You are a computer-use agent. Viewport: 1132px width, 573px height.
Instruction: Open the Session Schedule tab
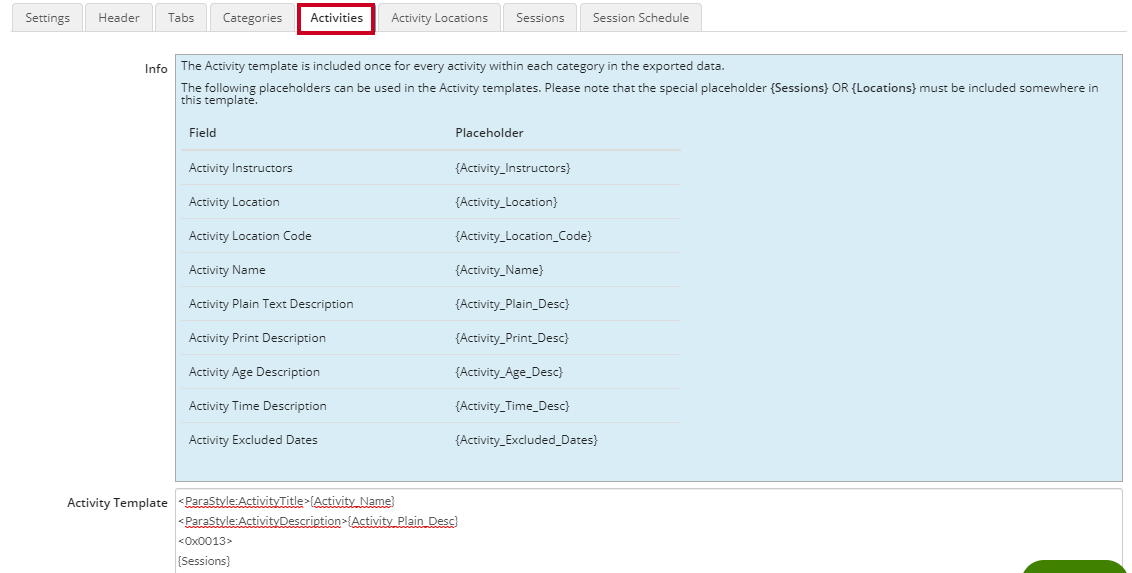[640, 18]
